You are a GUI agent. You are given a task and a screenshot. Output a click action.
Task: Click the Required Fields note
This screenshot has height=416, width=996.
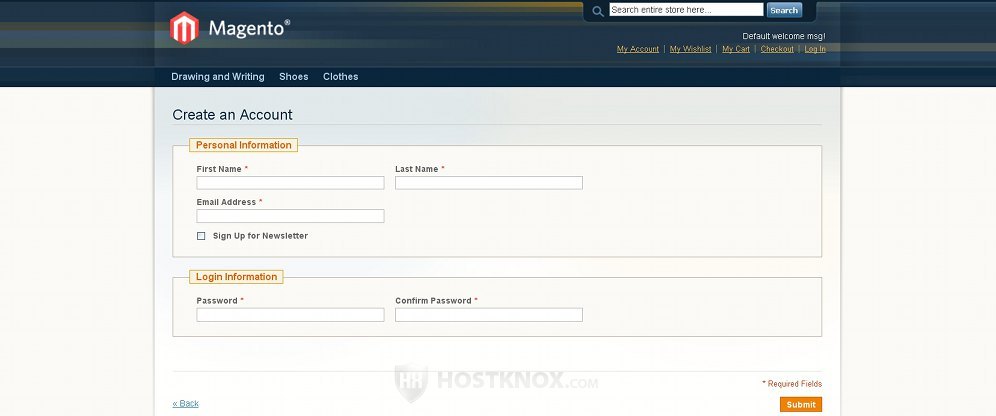click(792, 384)
